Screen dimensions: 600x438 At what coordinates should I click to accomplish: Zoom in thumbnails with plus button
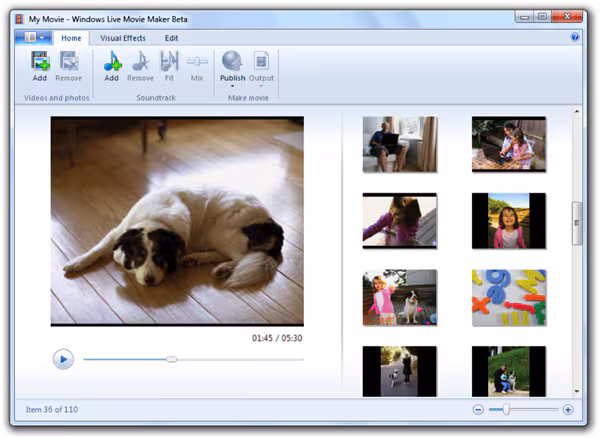[x=568, y=410]
